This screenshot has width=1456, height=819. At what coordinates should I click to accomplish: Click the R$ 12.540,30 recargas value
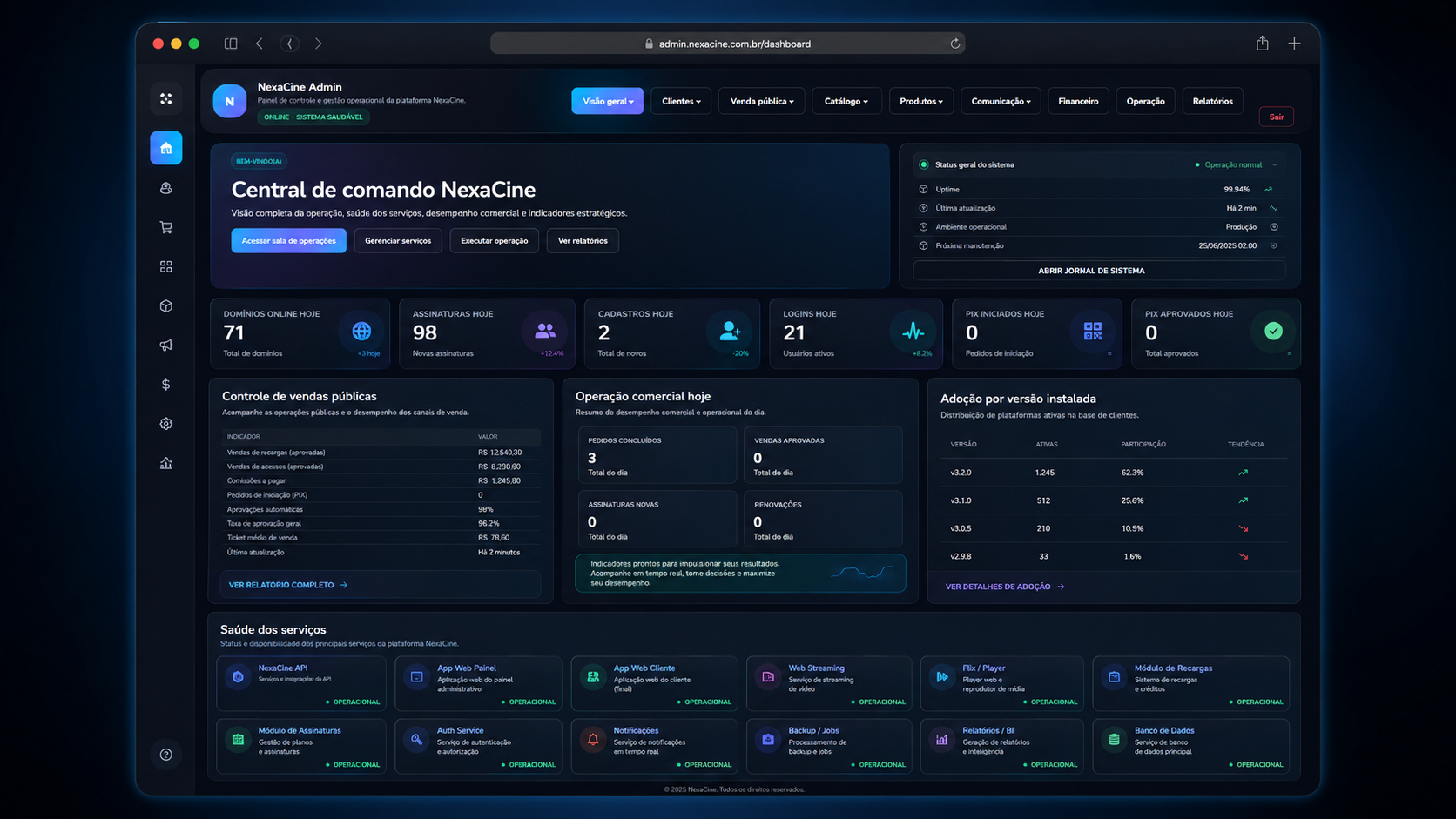(500, 453)
